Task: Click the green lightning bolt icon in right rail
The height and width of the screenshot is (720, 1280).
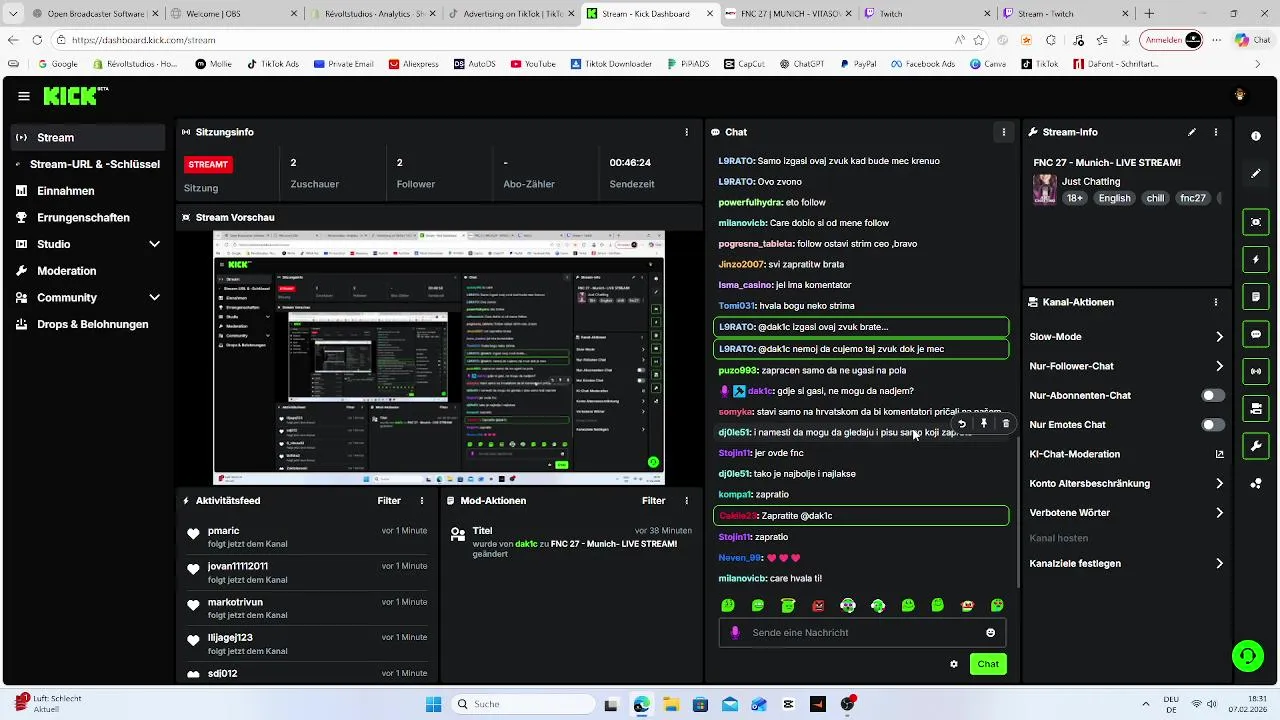Action: [1256, 260]
